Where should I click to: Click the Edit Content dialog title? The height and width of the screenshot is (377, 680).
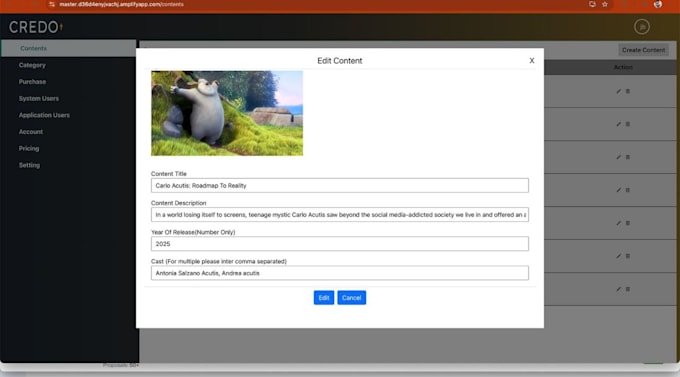tap(340, 61)
